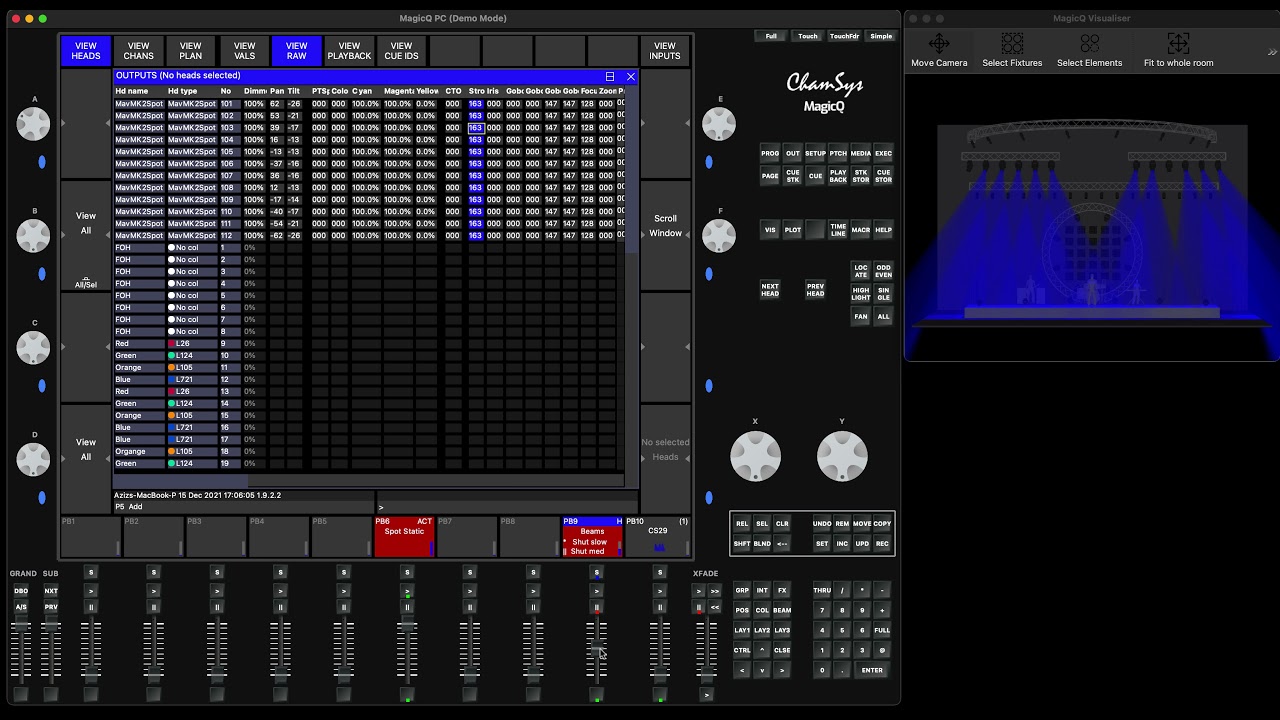
Task: Click the FAN button
Action: (861, 317)
